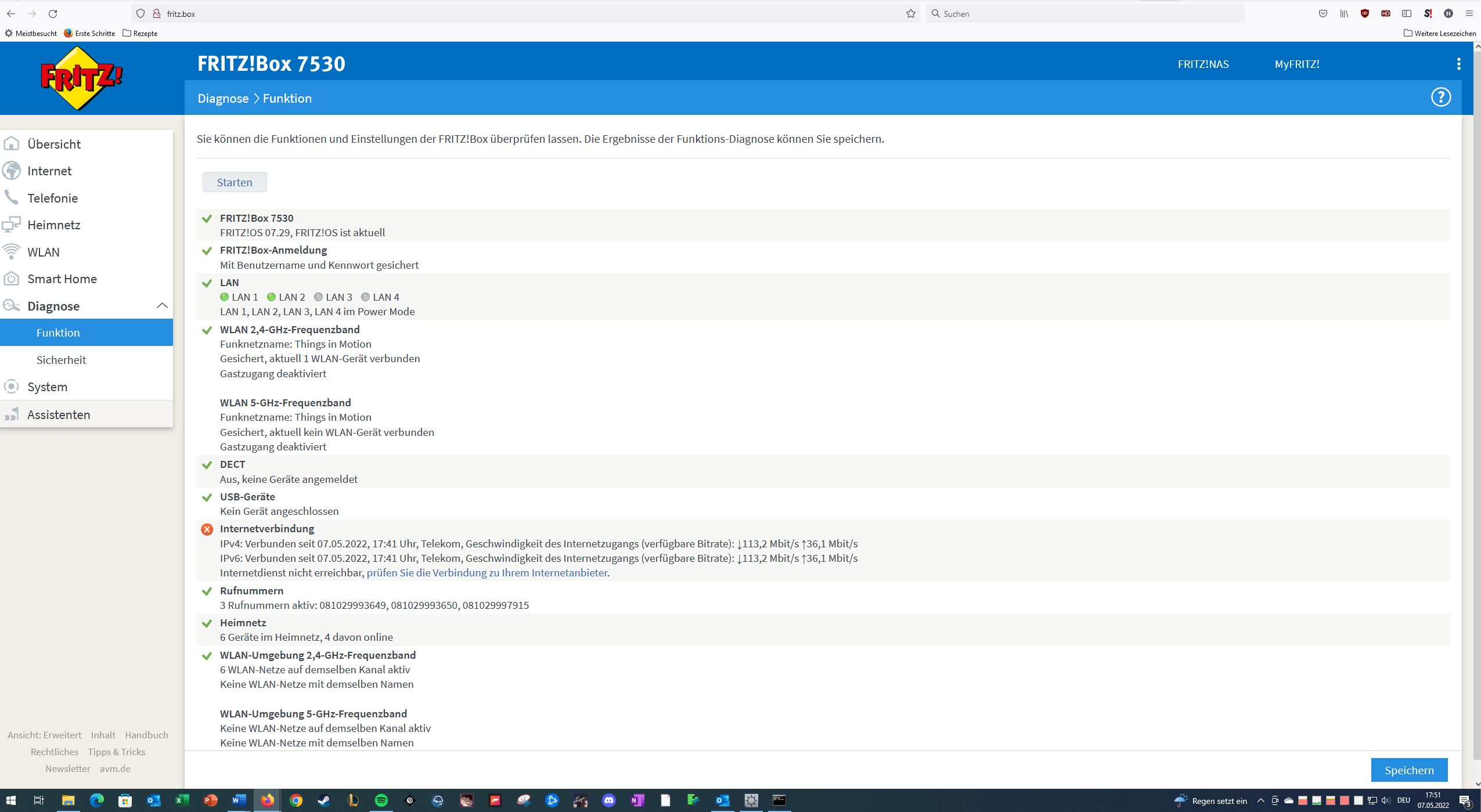1481x812 pixels.
Task: Open the System menu
Action: 47,387
